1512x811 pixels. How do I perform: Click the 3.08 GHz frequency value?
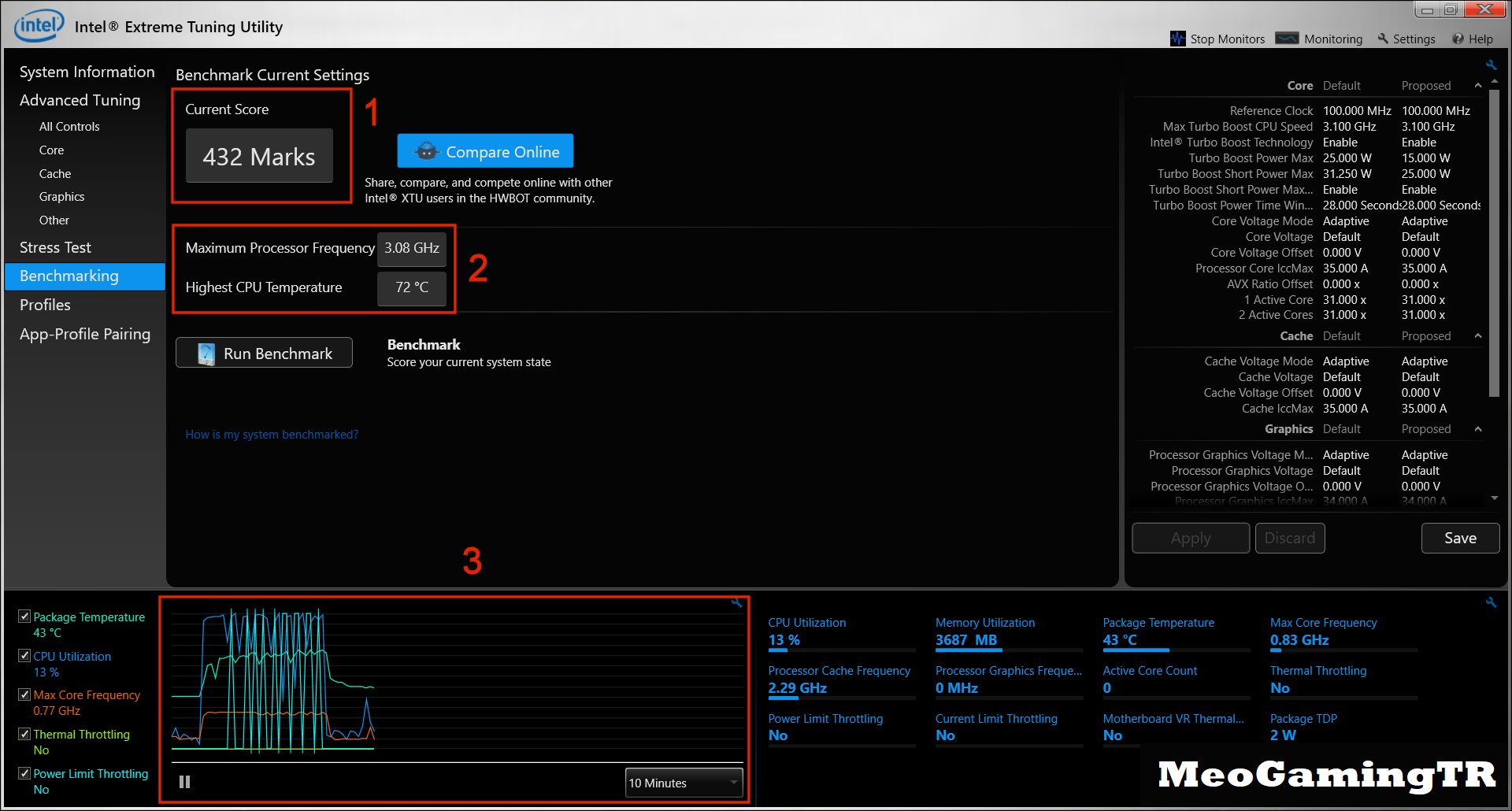412,248
